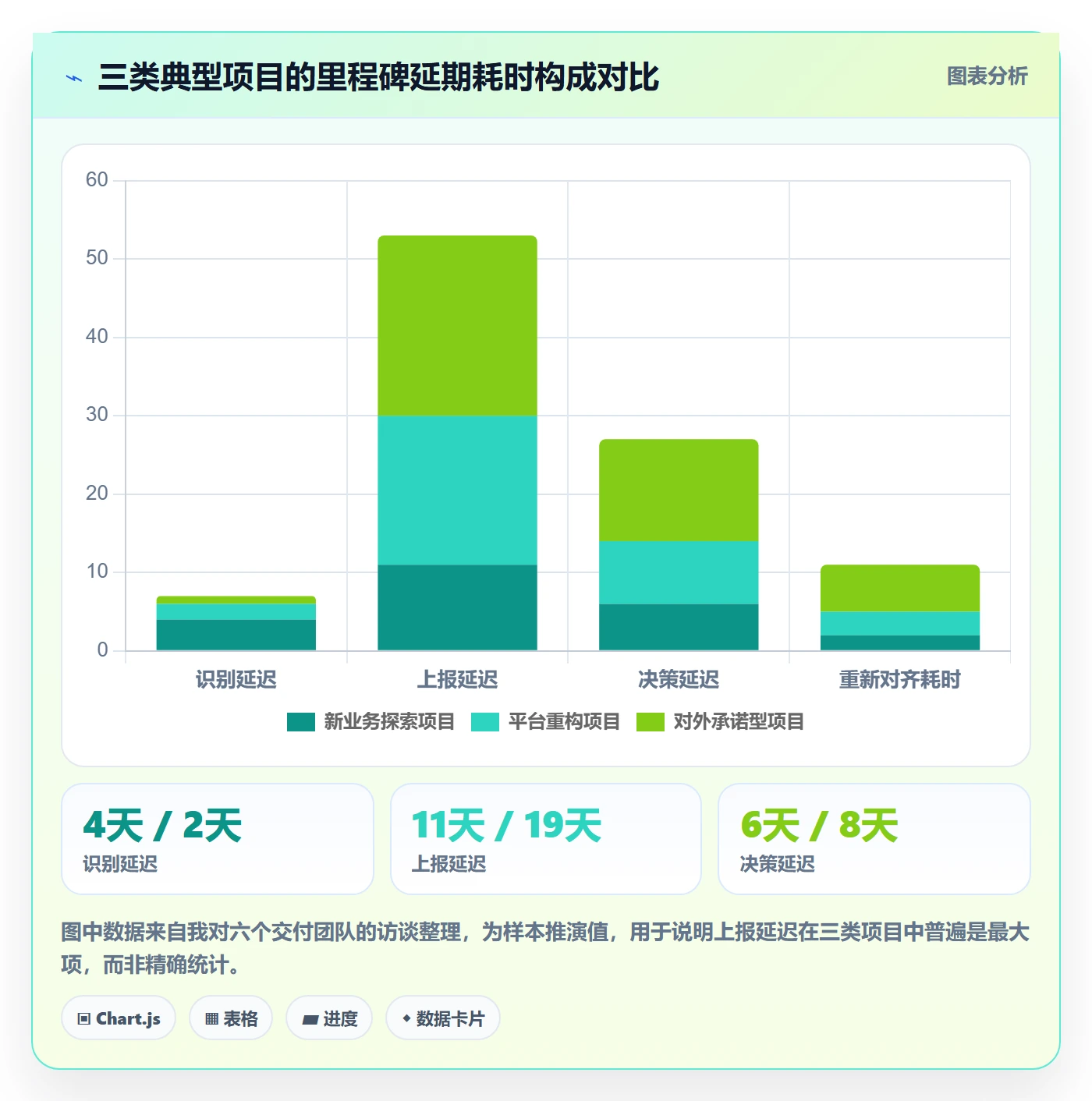1092x1101 pixels.
Task: Click the 平台重构项目 legend label
Action: [x=564, y=722]
